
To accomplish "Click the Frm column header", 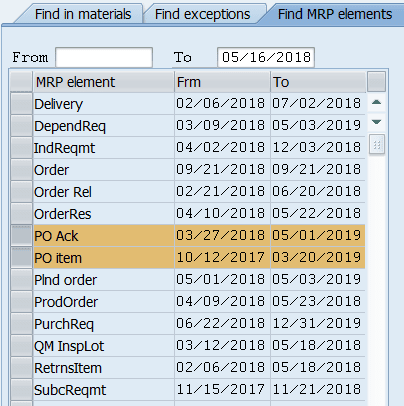I will click(x=222, y=82).
